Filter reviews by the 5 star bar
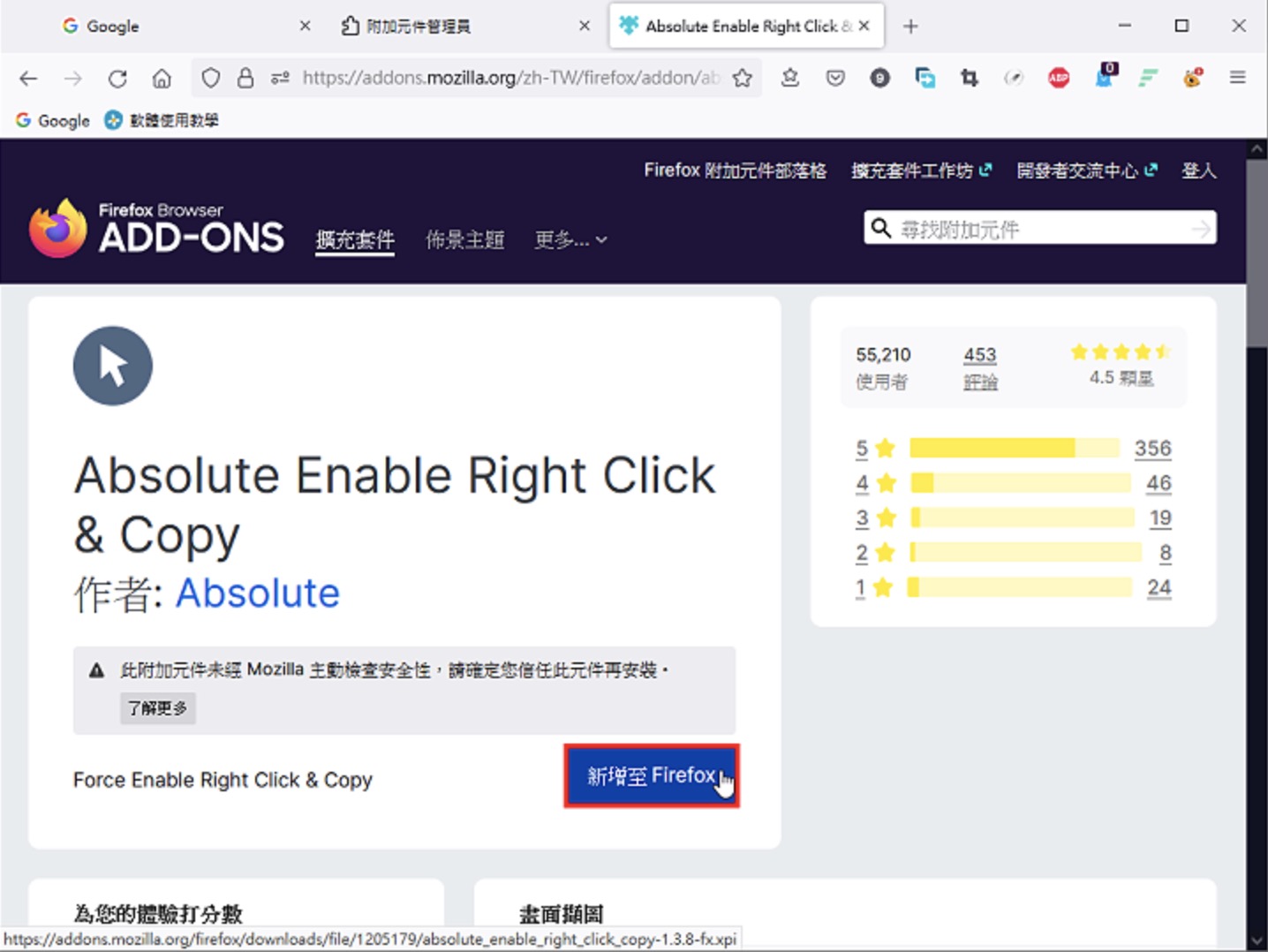This screenshot has height=952, width=1268. [x=1015, y=449]
